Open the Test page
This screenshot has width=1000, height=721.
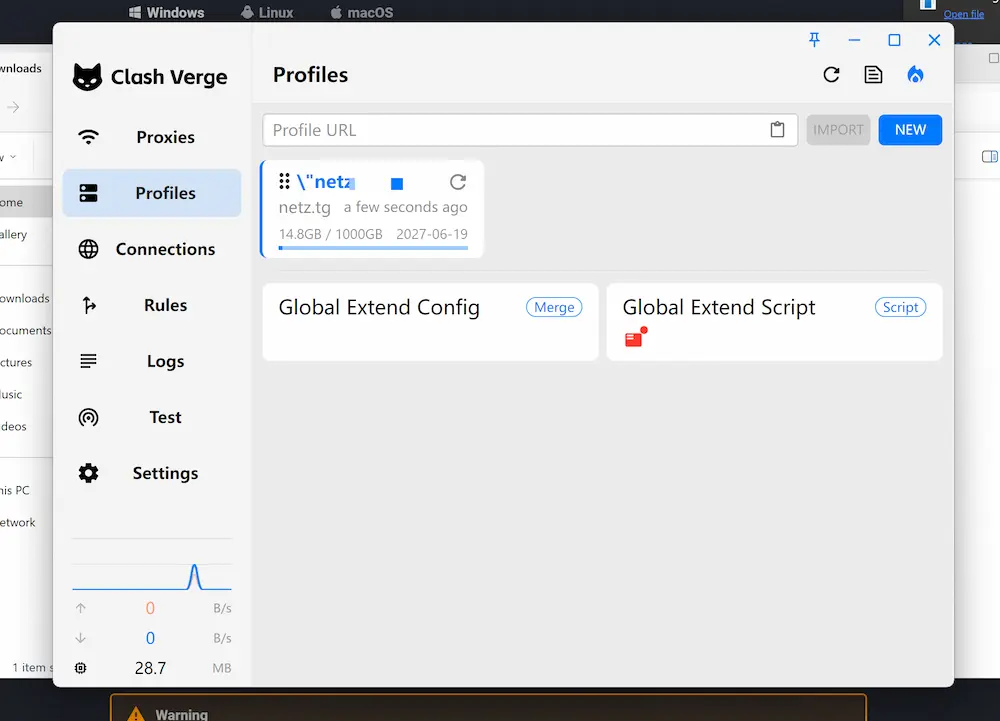[152, 418]
